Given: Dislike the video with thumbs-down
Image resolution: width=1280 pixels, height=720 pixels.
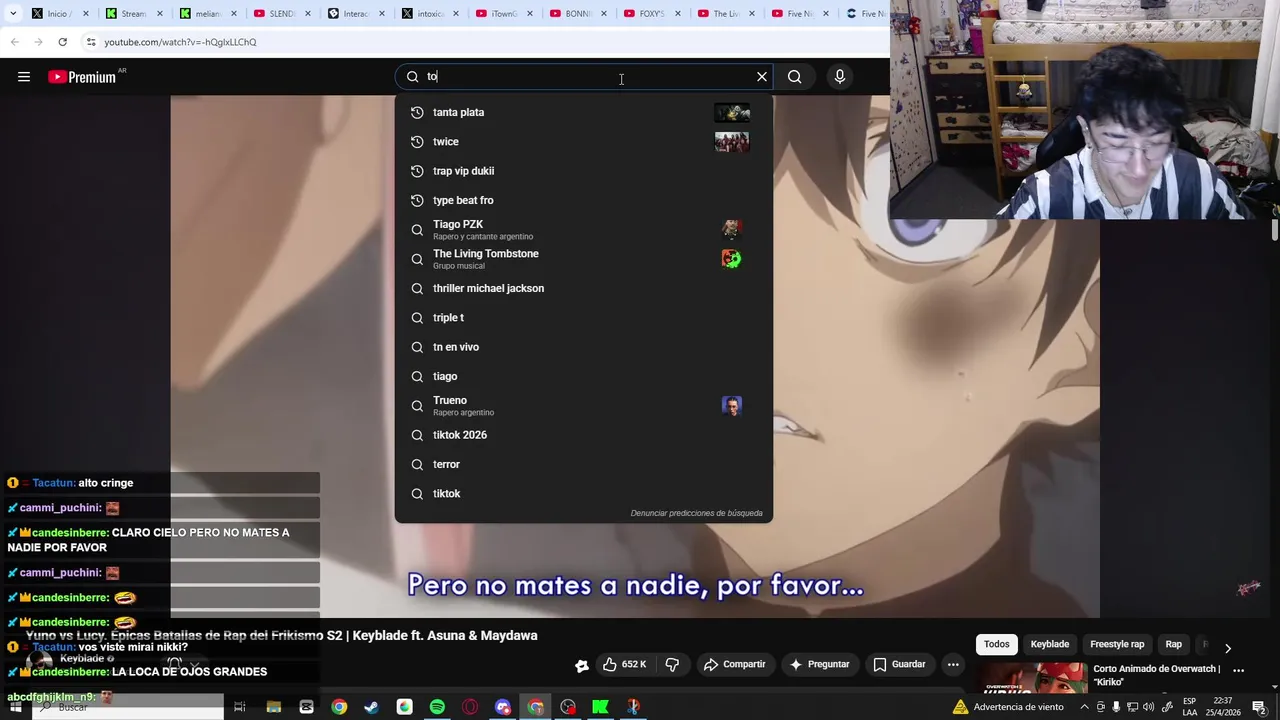Looking at the screenshot, I should click(x=672, y=664).
